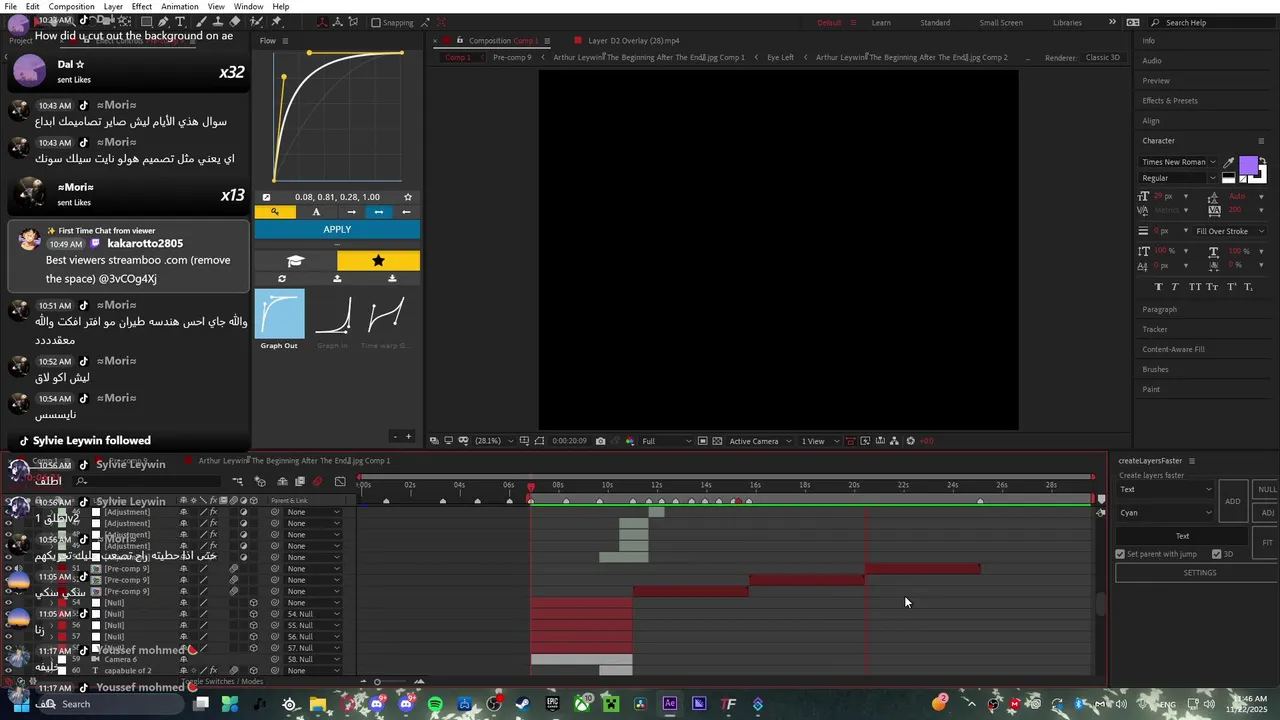Toggle the 3D checkbox in createLayersFaster
This screenshot has width=1280, height=720.
click(x=1217, y=554)
